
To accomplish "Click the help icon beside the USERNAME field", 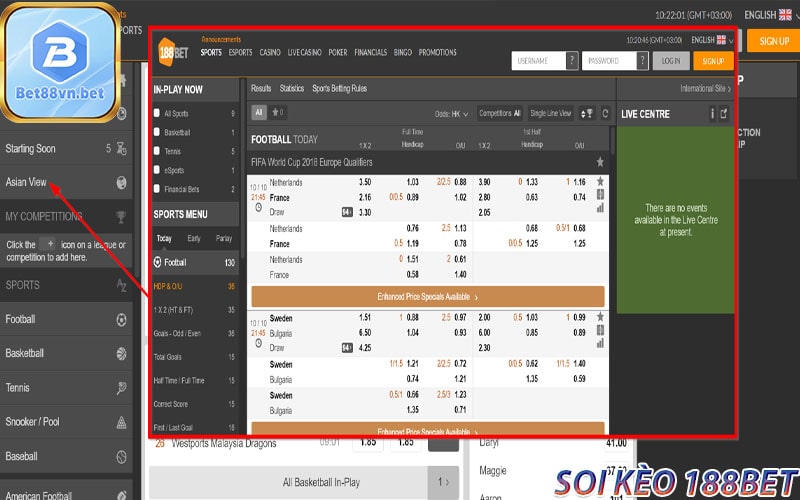I will pyautogui.click(x=572, y=60).
